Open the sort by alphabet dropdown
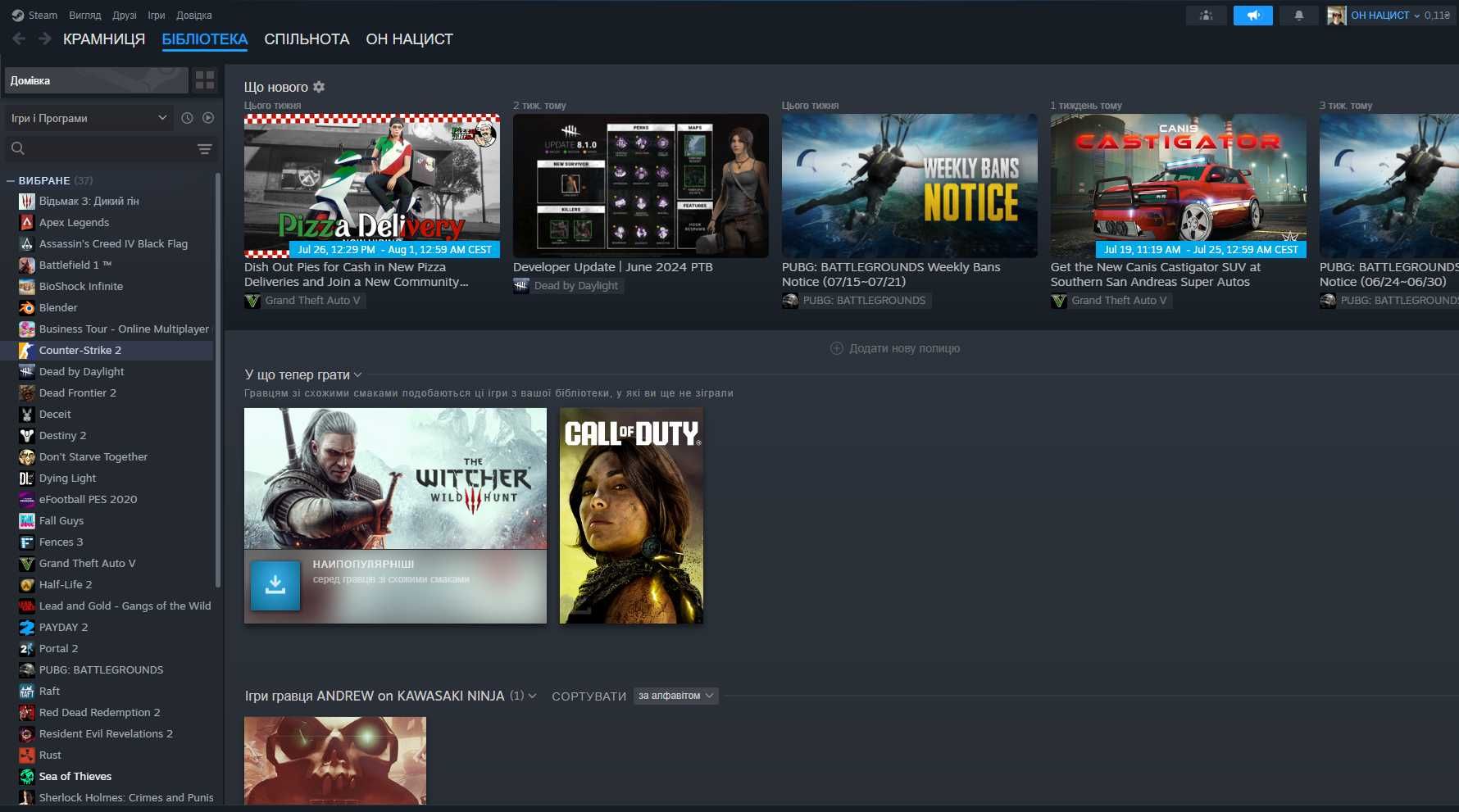Viewport: 1459px width, 812px height. [675, 696]
